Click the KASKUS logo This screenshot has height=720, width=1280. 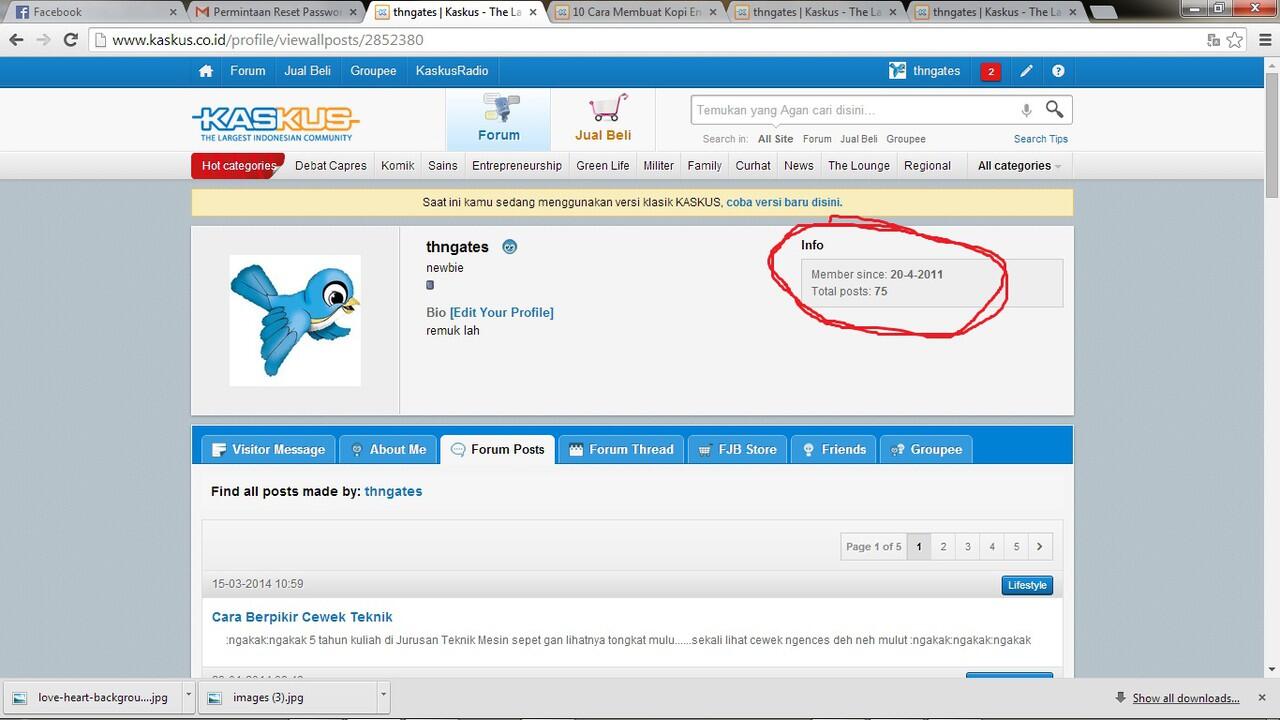click(x=276, y=124)
